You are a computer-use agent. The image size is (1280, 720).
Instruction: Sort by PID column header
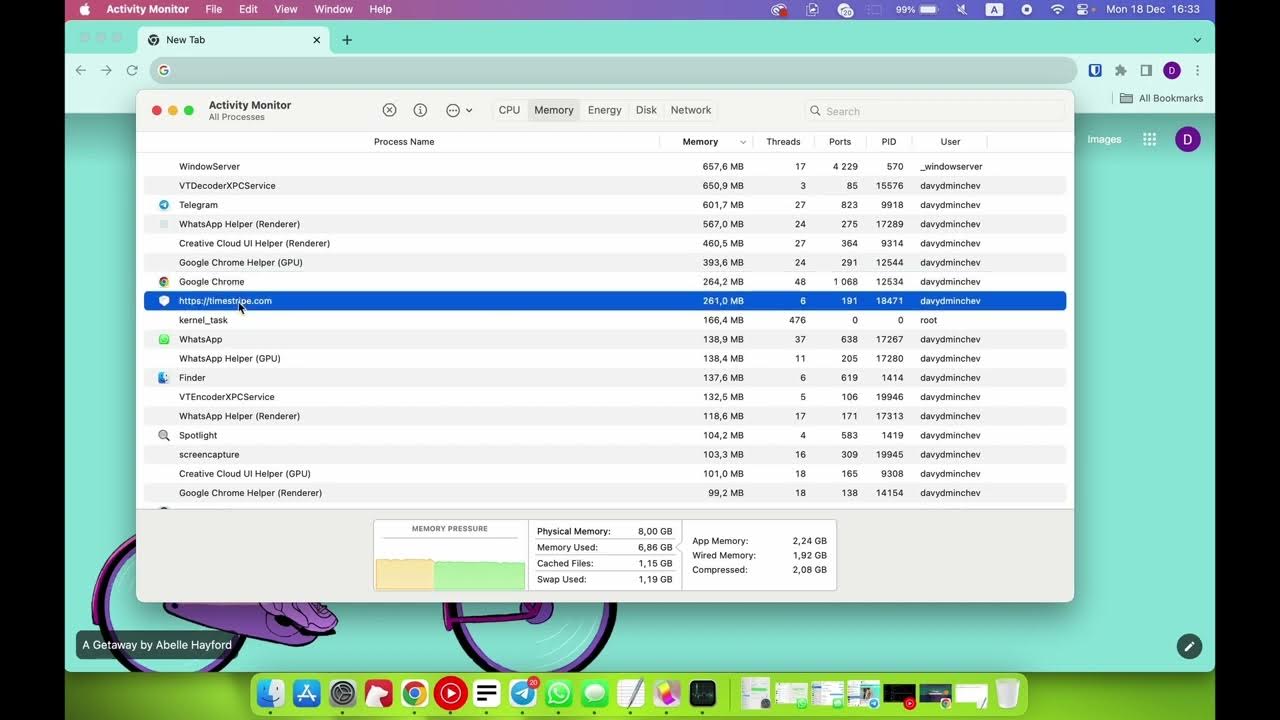tap(889, 142)
